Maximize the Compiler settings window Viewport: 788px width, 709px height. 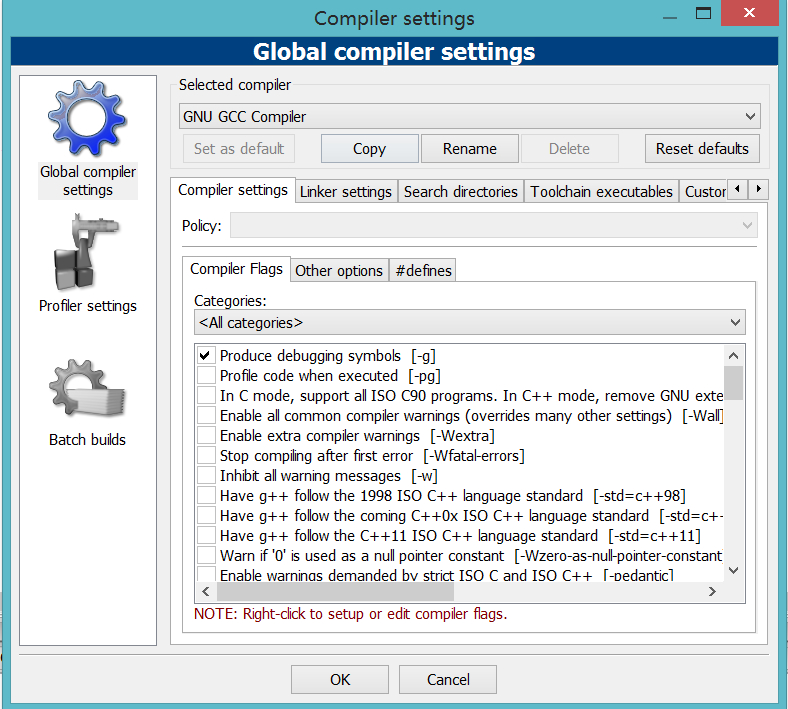(x=703, y=13)
